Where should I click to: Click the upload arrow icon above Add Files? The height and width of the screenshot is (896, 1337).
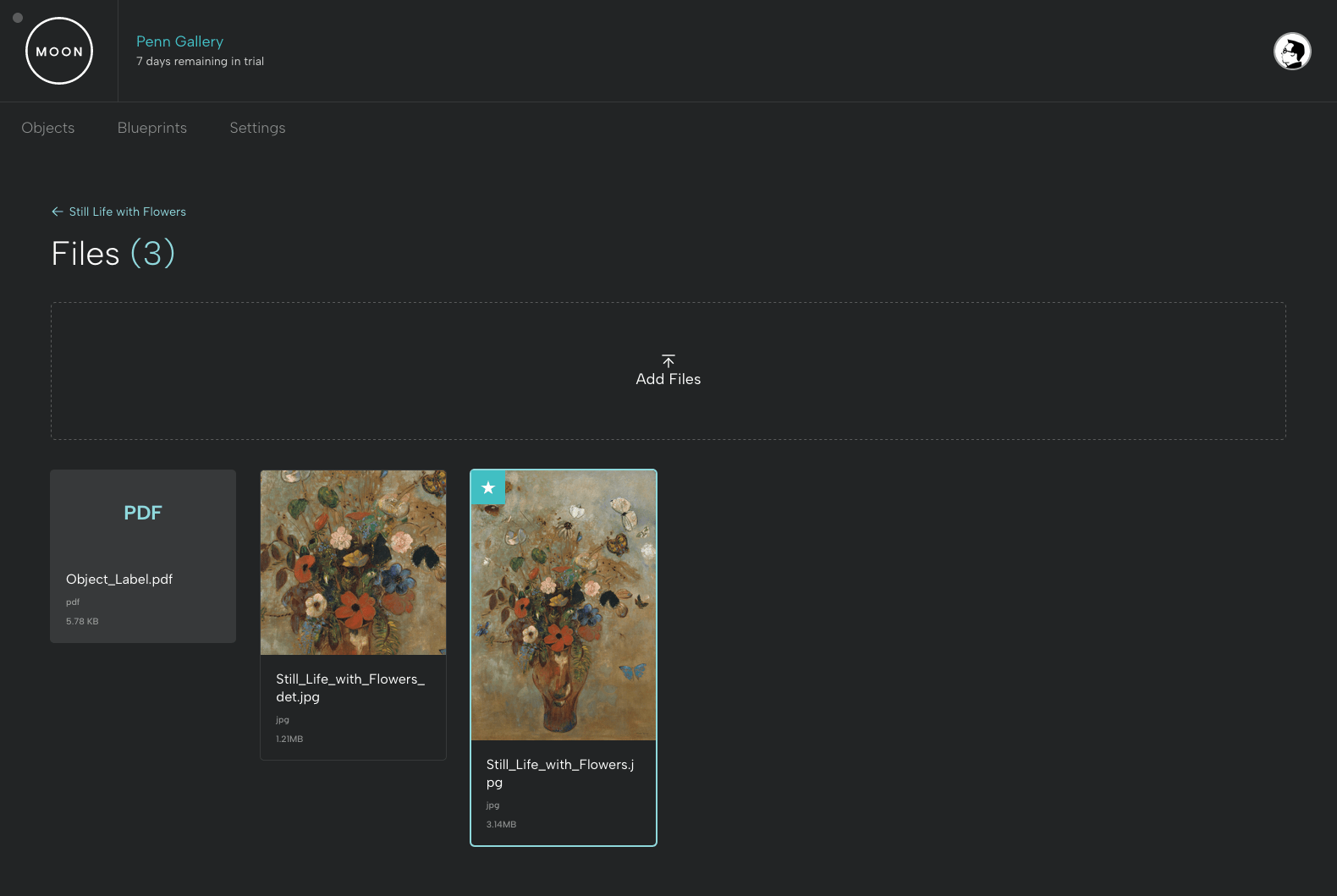(668, 361)
